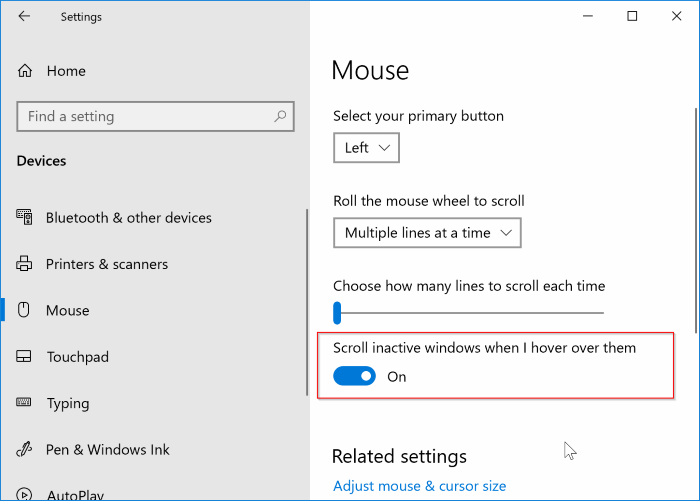Open the primary button Left dropdown

tap(366, 148)
